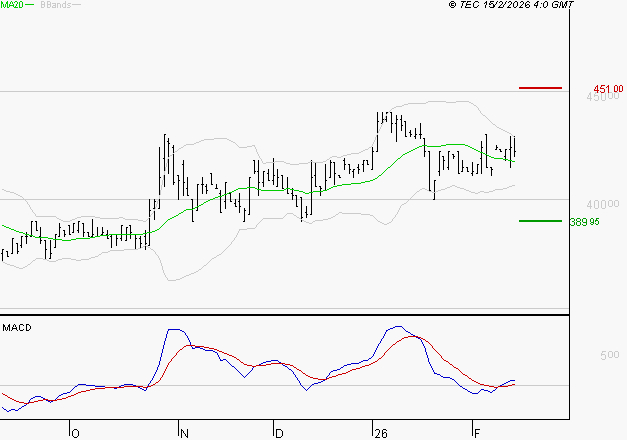Click the gray line swatch beside BBands

pos(76,5)
